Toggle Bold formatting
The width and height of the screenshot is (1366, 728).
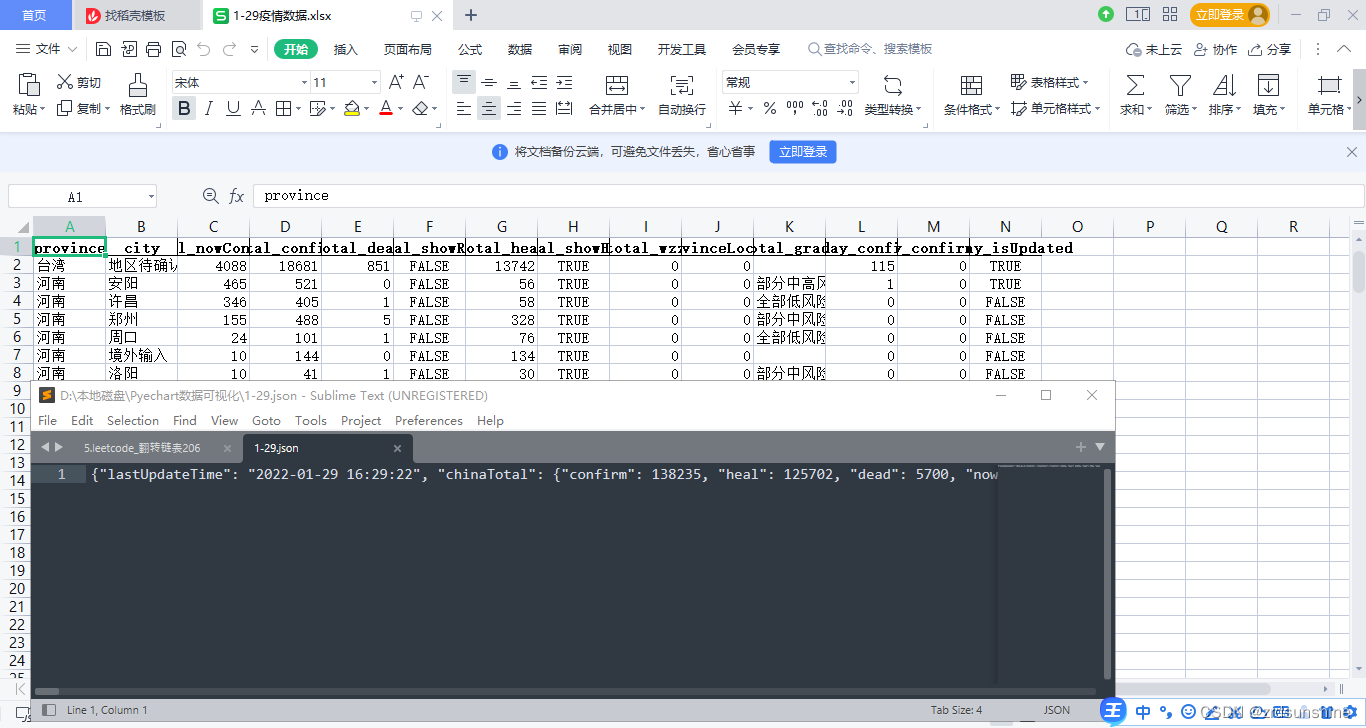[183, 109]
